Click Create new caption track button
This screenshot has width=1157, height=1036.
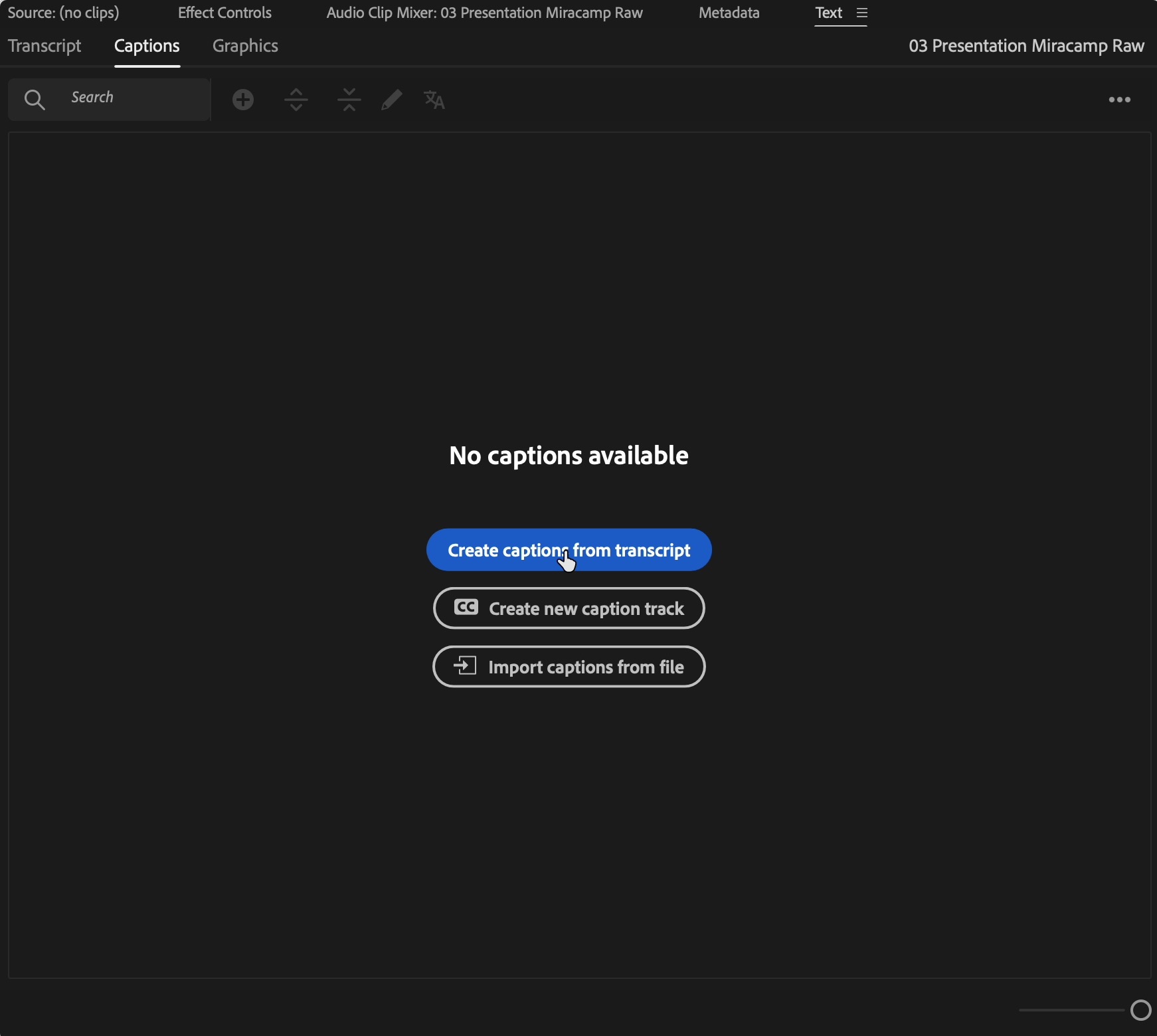coord(569,608)
